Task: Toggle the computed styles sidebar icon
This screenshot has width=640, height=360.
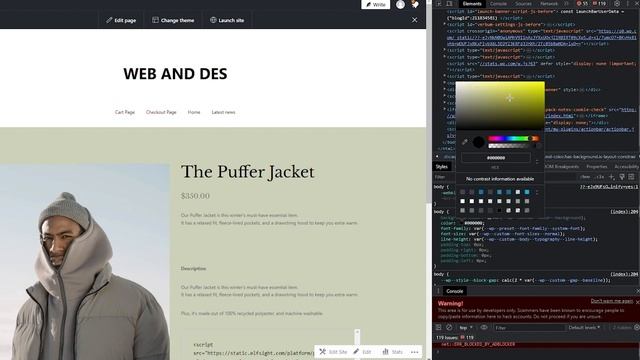Action: (x=631, y=177)
